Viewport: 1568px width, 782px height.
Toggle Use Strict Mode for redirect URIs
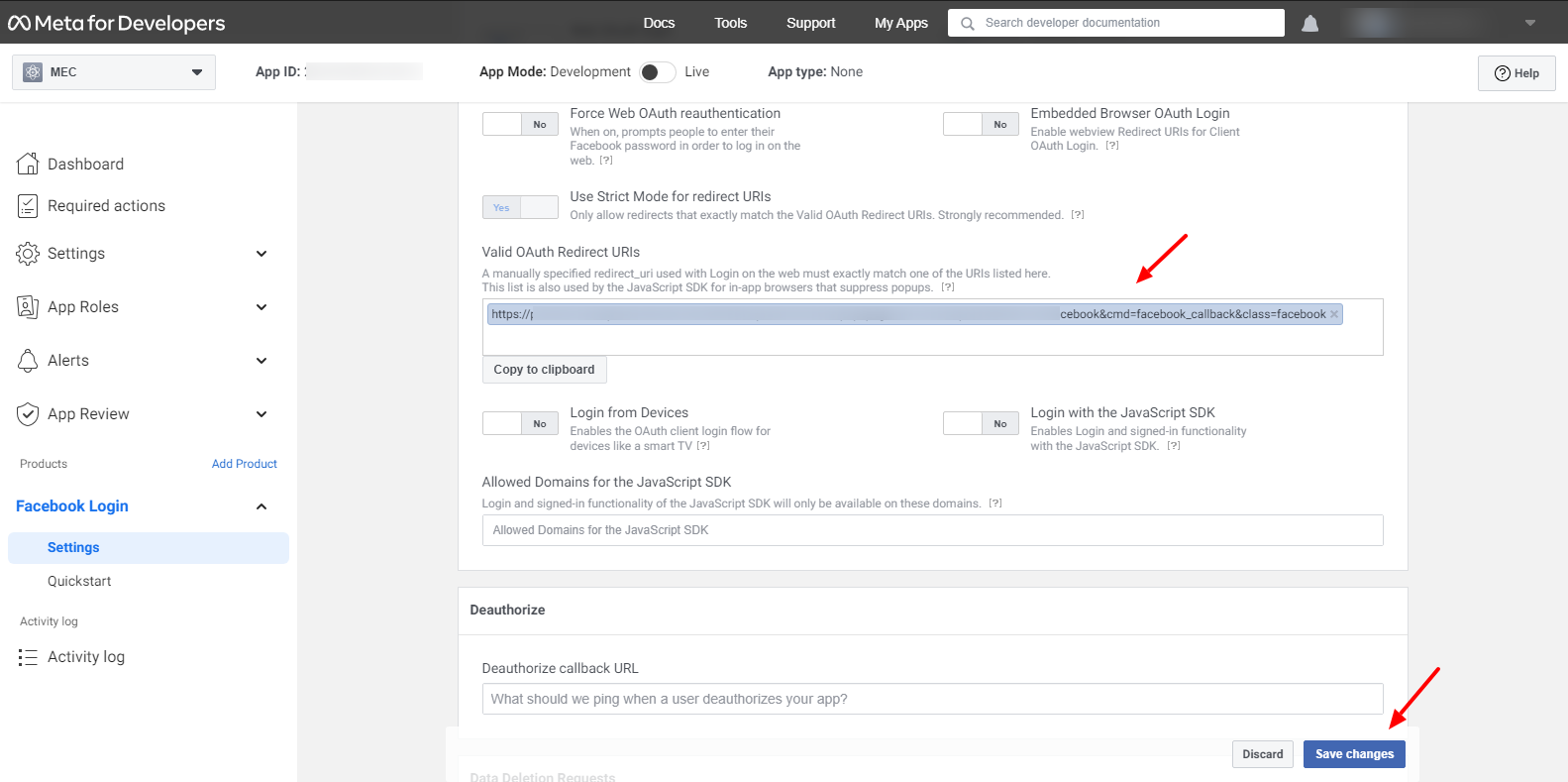point(520,207)
